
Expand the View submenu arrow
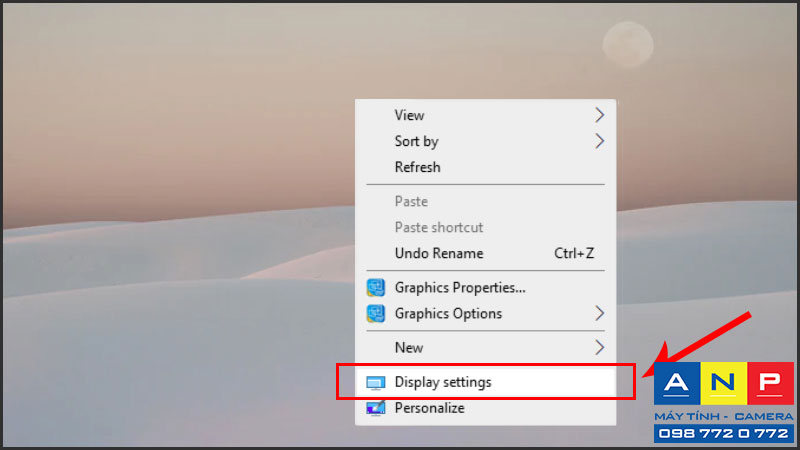tap(599, 115)
